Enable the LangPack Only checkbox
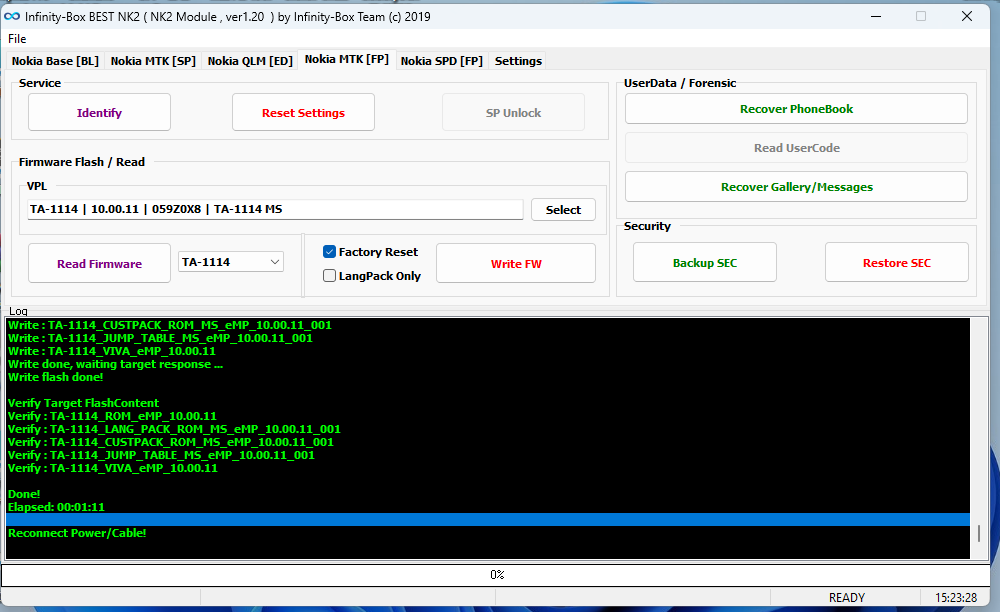Screen dimensions: 1000x612 [x=330, y=276]
